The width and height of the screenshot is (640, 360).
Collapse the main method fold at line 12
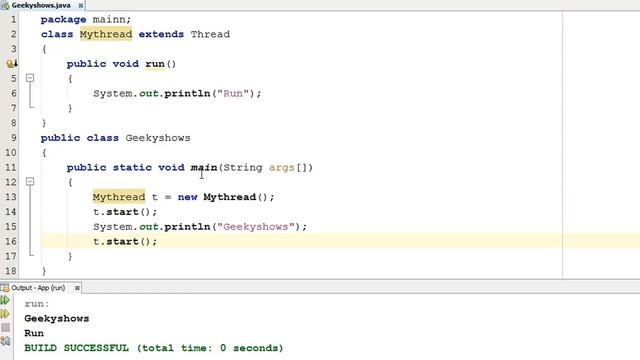(x=30, y=181)
